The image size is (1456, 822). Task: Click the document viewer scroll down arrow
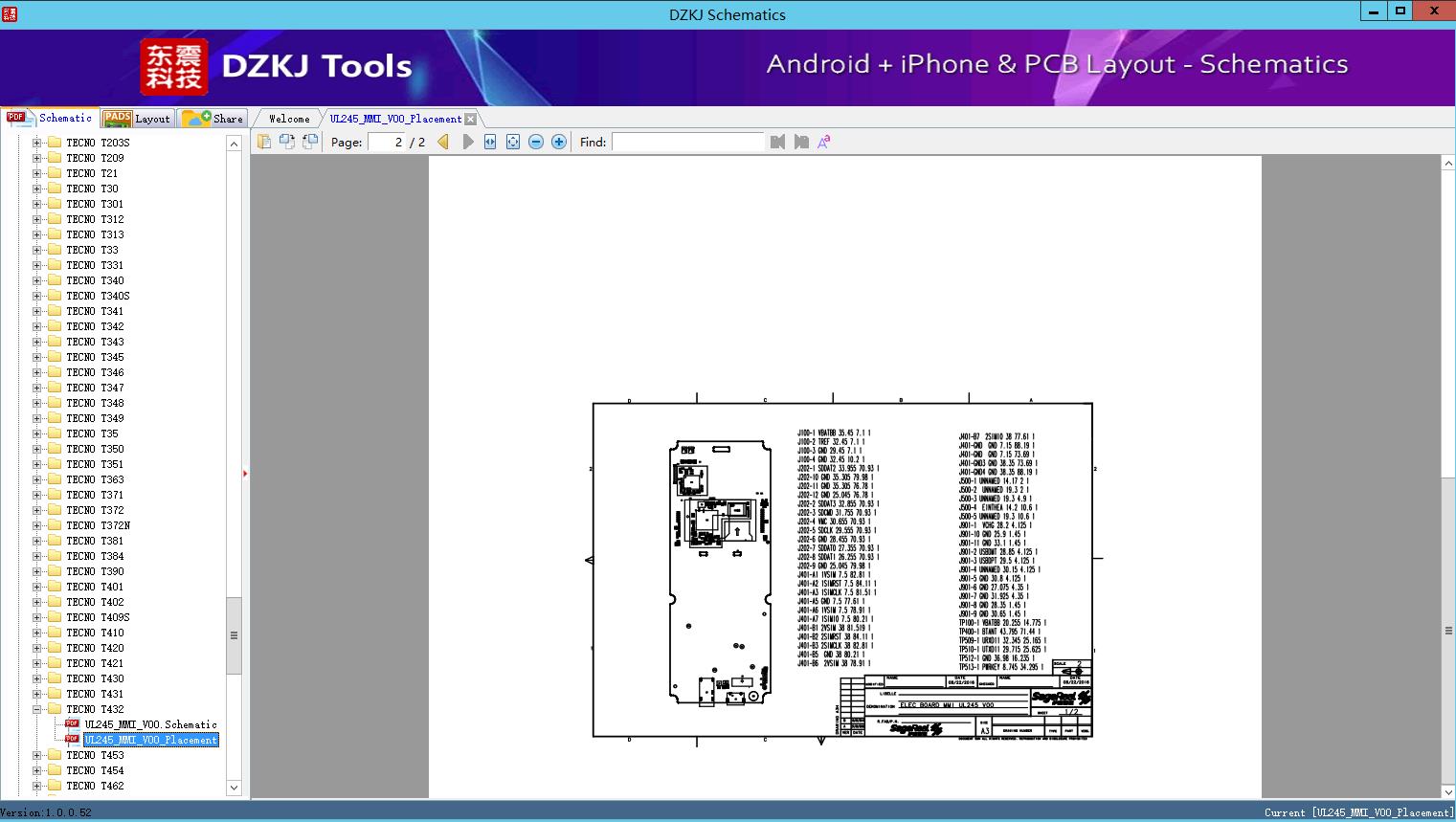tap(1448, 791)
